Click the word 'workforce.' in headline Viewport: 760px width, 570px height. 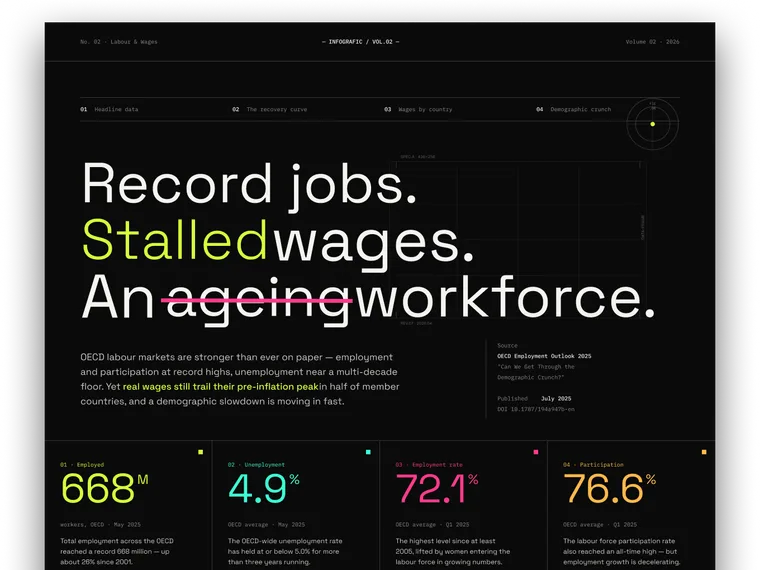(x=505, y=297)
